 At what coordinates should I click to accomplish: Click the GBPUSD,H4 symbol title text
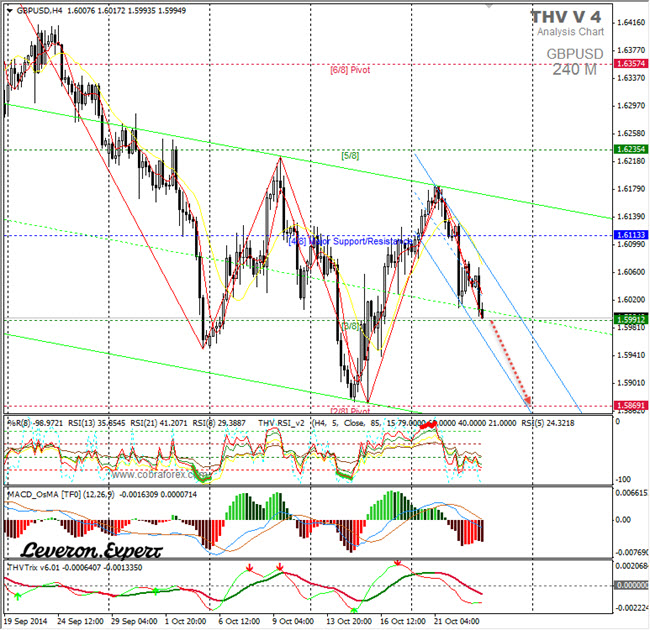click(x=39, y=10)
